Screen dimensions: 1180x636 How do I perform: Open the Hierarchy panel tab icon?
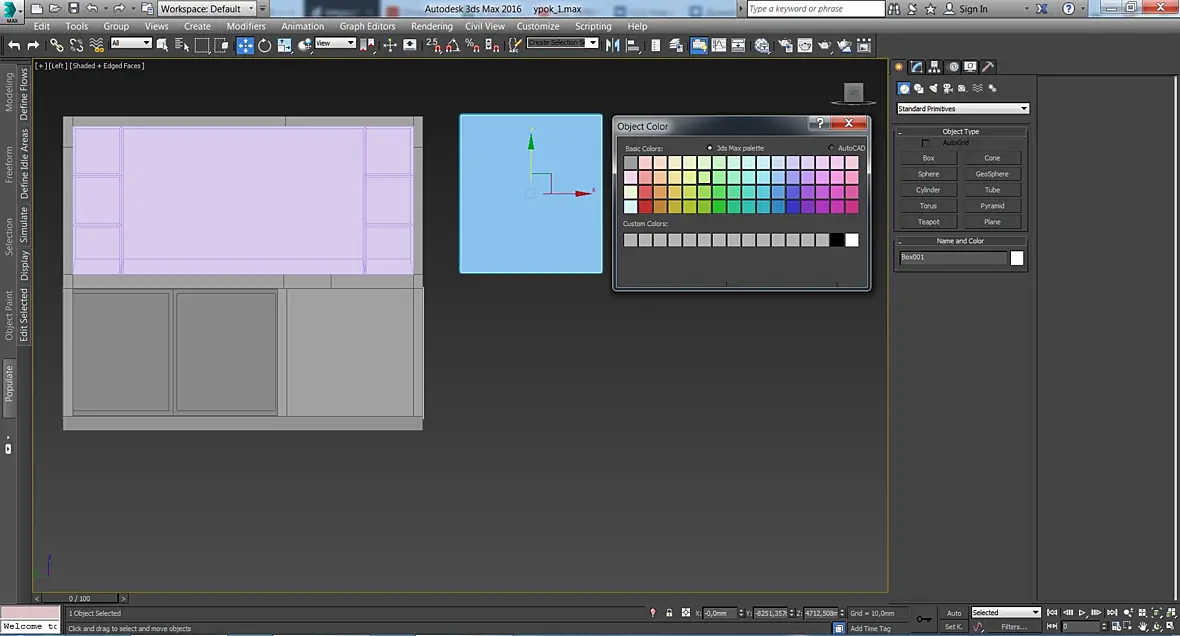934,67
